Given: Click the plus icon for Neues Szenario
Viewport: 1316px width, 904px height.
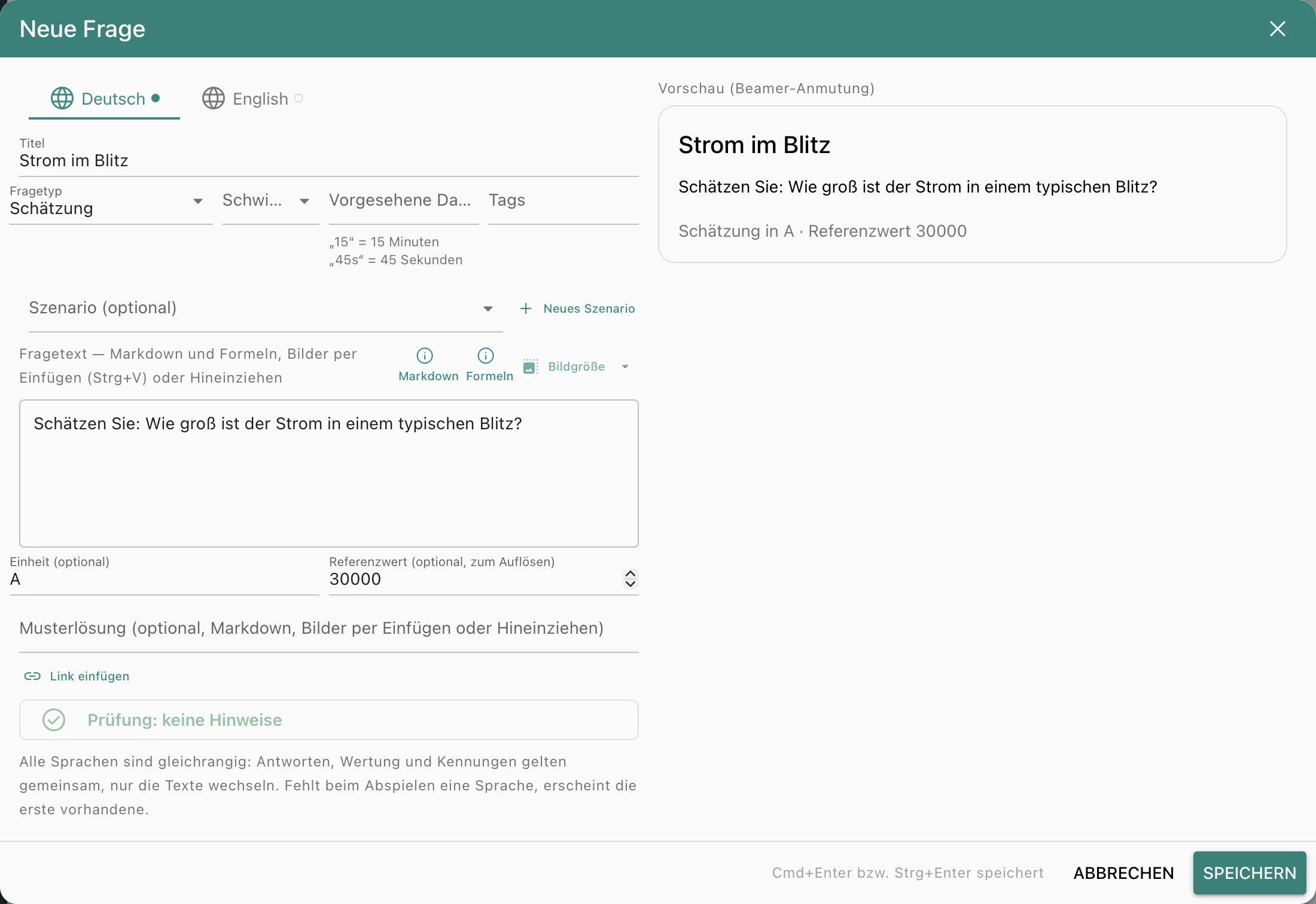Looking at the screenshot, I should (x=526, y=309).
